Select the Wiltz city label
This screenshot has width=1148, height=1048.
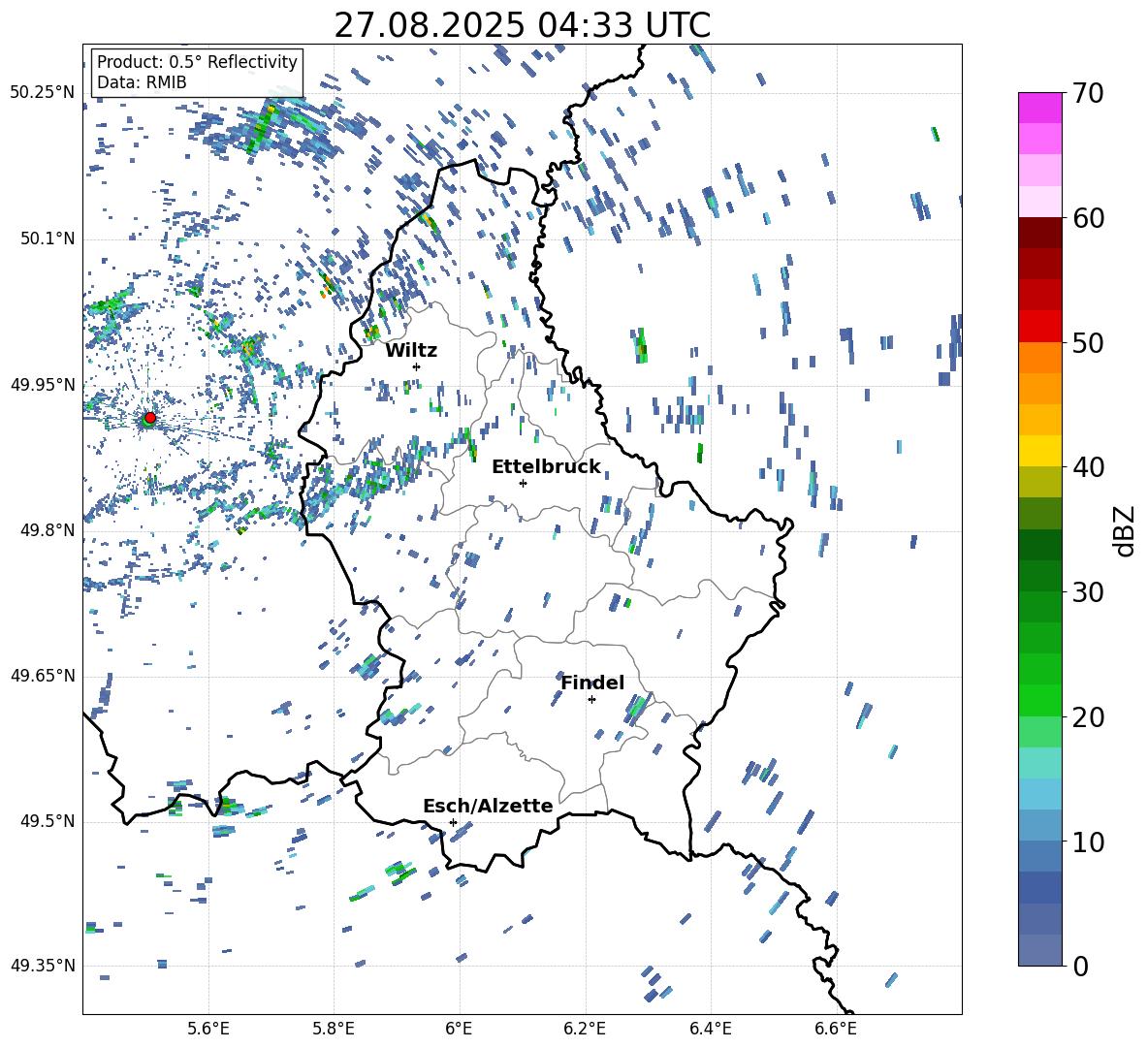click(x=411, y=351)
